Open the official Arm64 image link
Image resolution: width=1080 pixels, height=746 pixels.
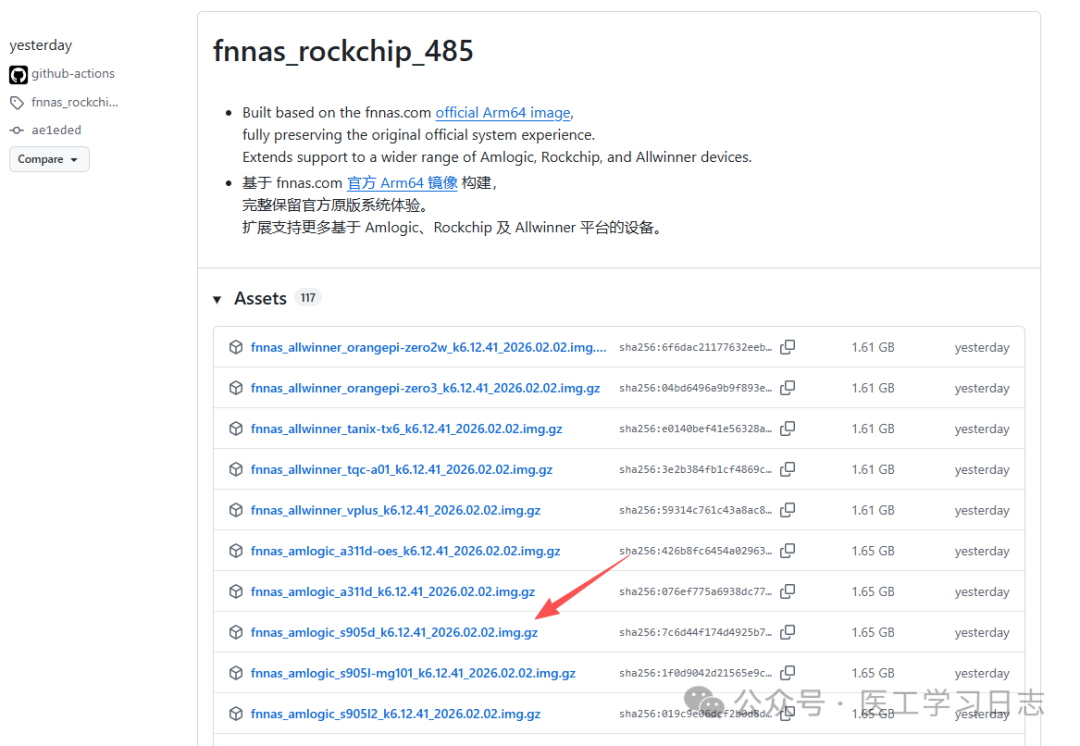pos(503,113)
